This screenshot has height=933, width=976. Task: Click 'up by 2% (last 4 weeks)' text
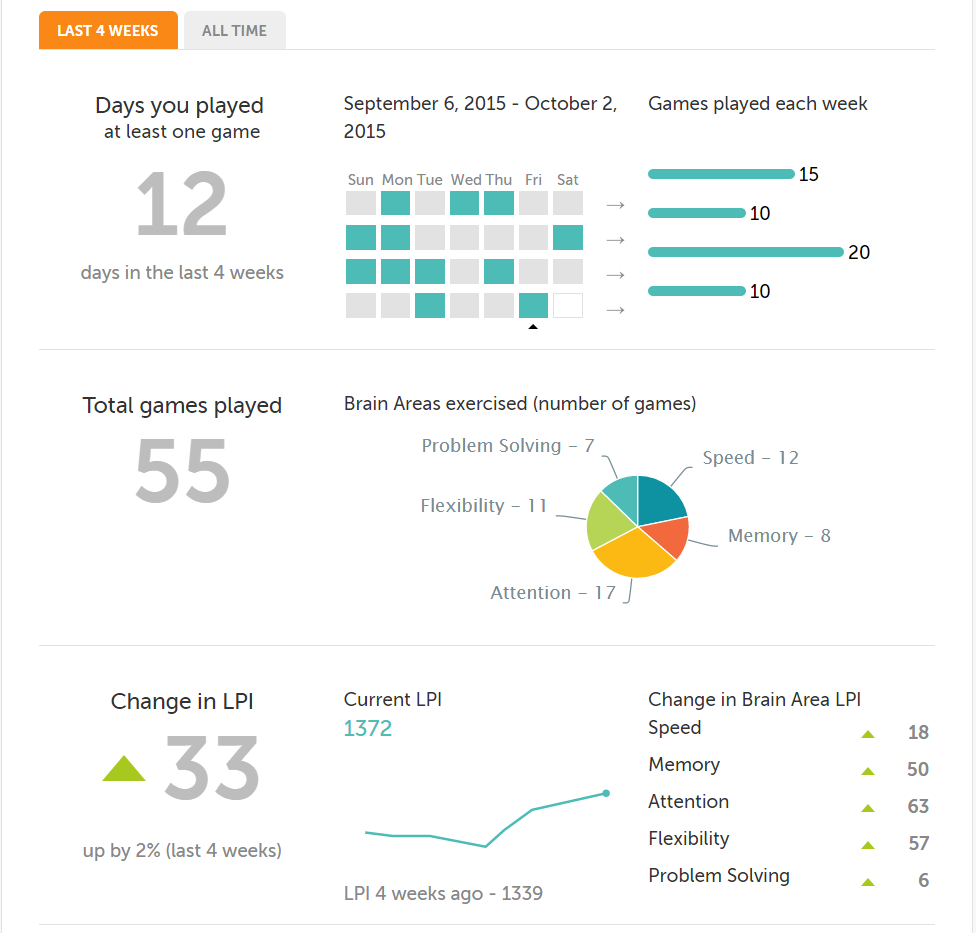[x=182, y=850]
